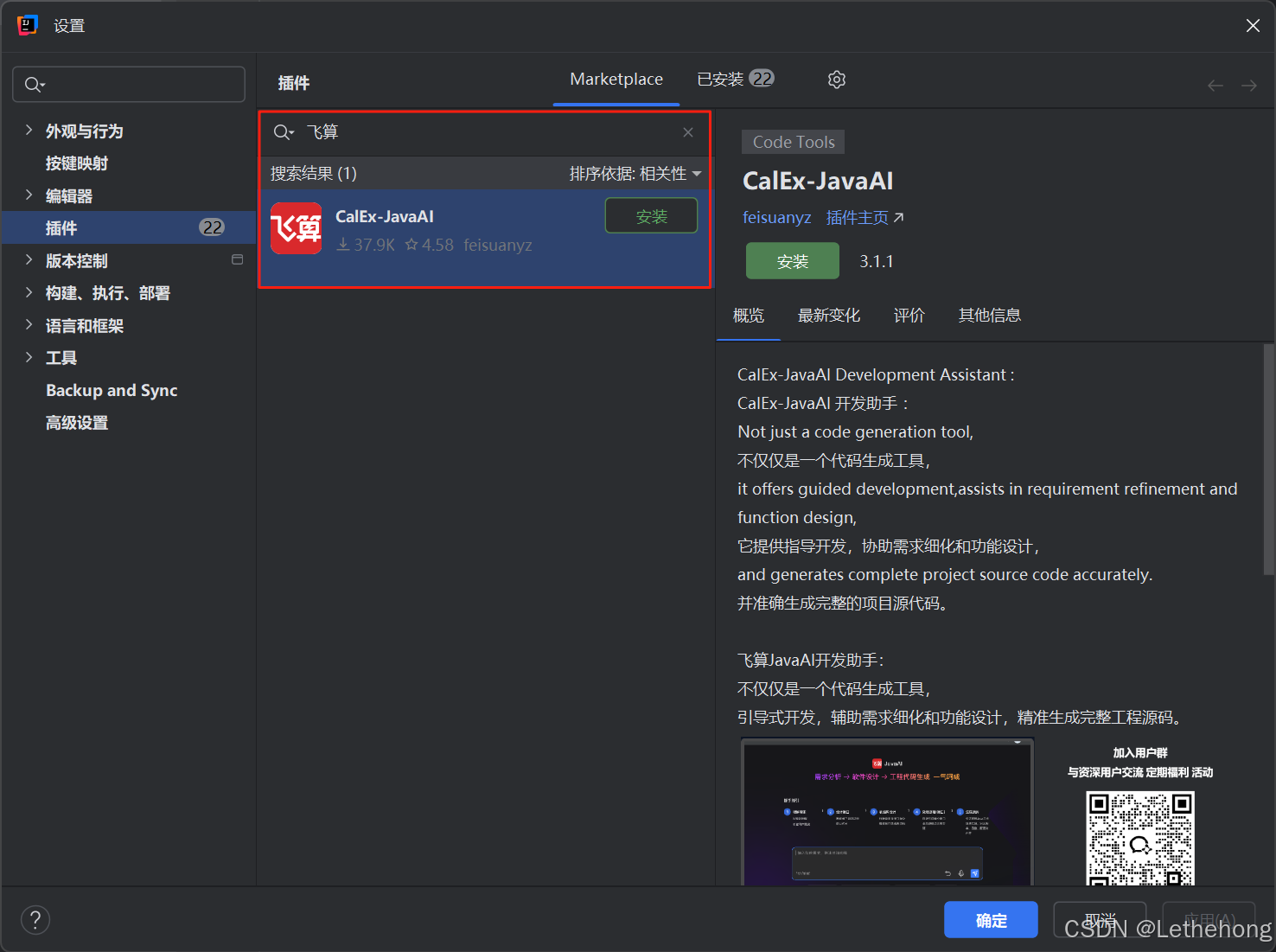Switch to the 已安装 tab
Screen dimensions: 1276x952
click(736, 80)
